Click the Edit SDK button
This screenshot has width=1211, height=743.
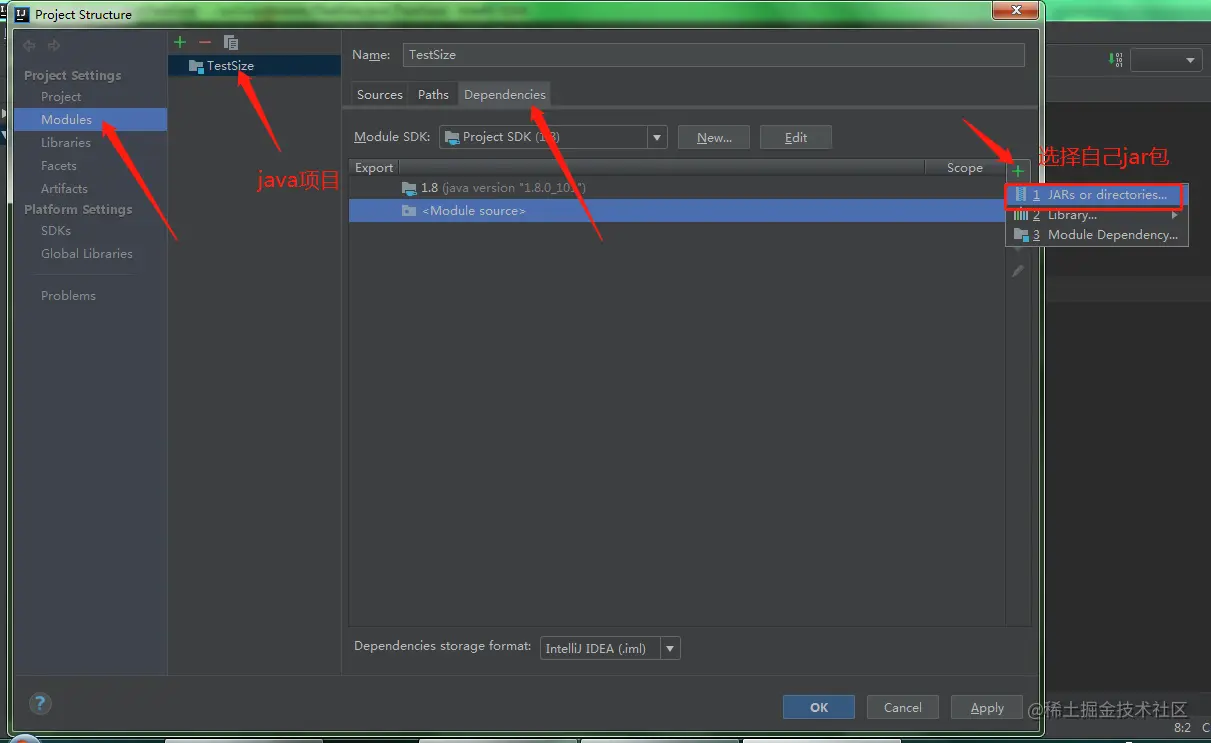(796, 137)
